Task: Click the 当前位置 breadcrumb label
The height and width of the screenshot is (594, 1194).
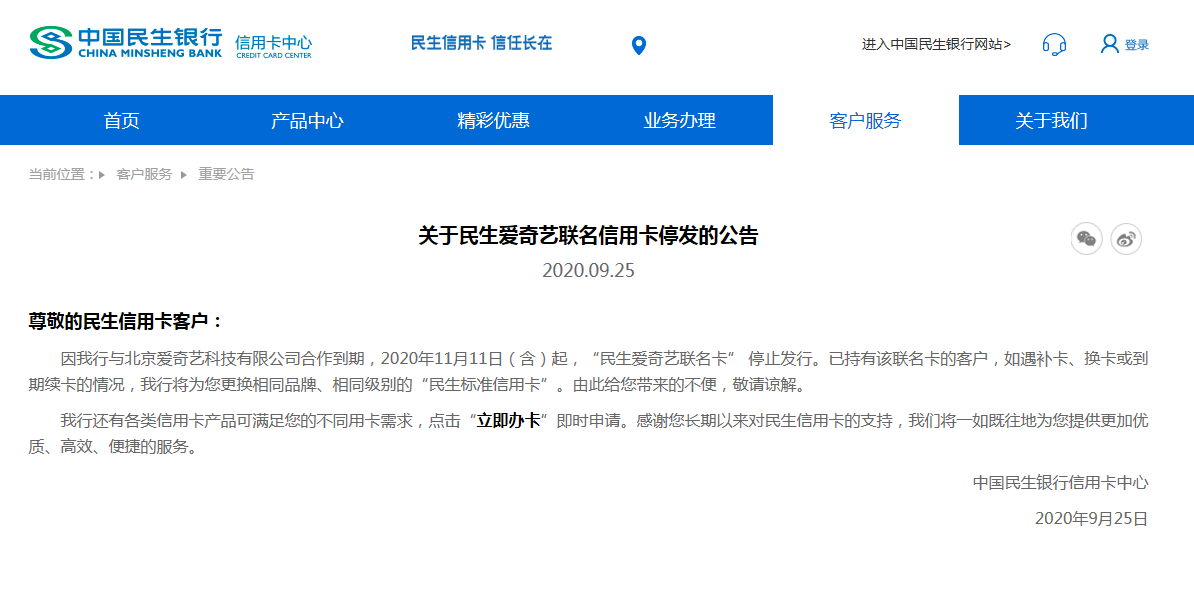Action: tap(62, 174)
